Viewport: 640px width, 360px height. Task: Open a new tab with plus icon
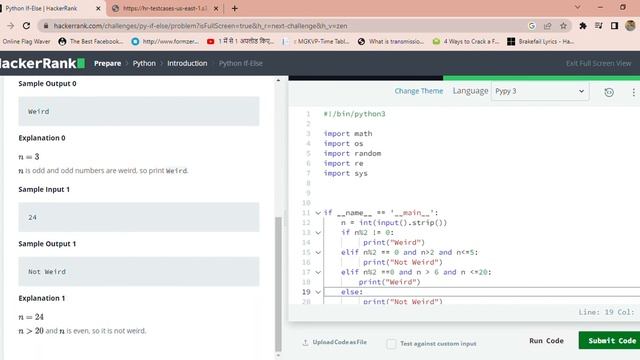click(x=235, y=8)
